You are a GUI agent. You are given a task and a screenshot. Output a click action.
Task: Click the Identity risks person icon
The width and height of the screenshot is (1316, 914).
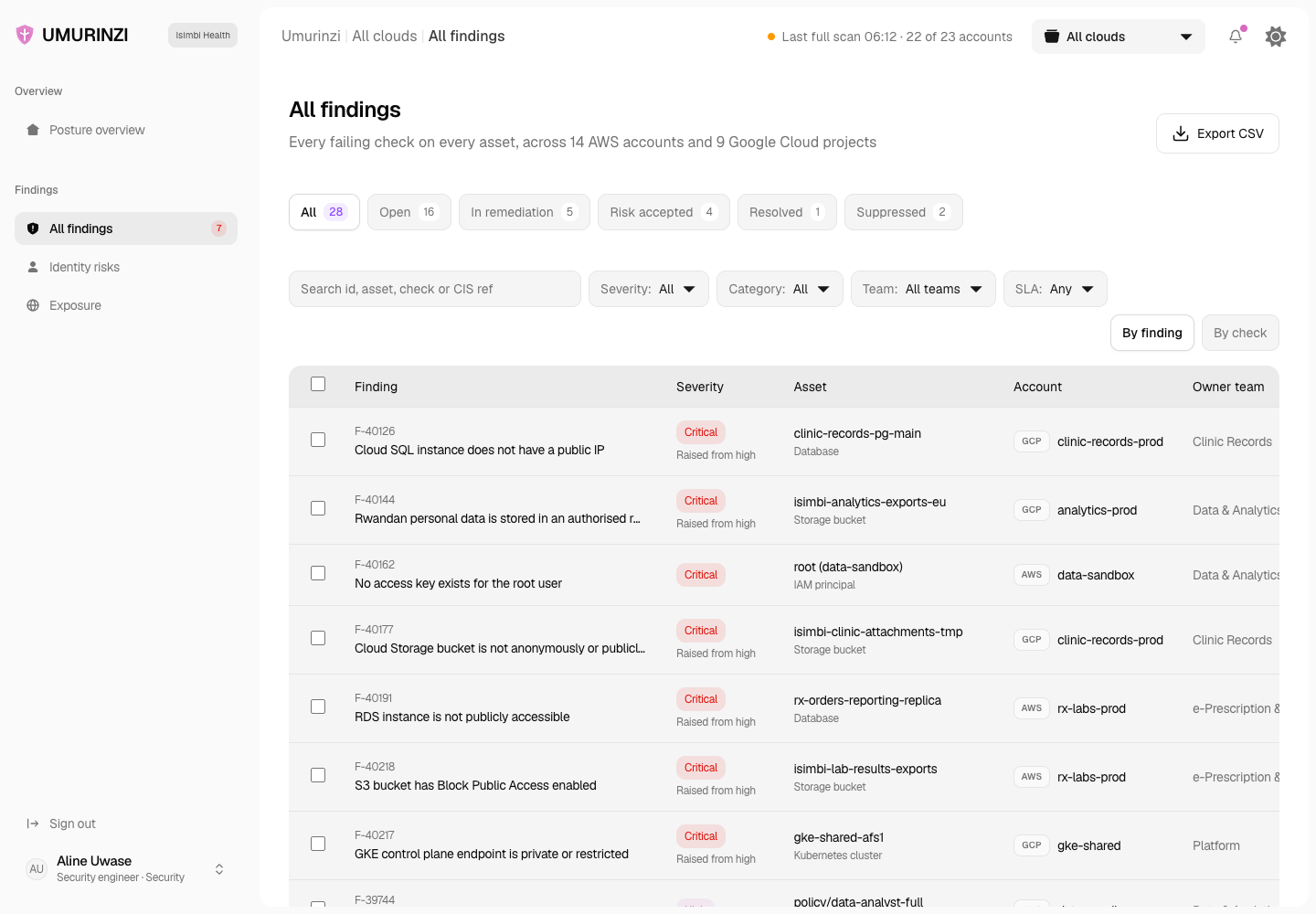[x=33, y=267]
